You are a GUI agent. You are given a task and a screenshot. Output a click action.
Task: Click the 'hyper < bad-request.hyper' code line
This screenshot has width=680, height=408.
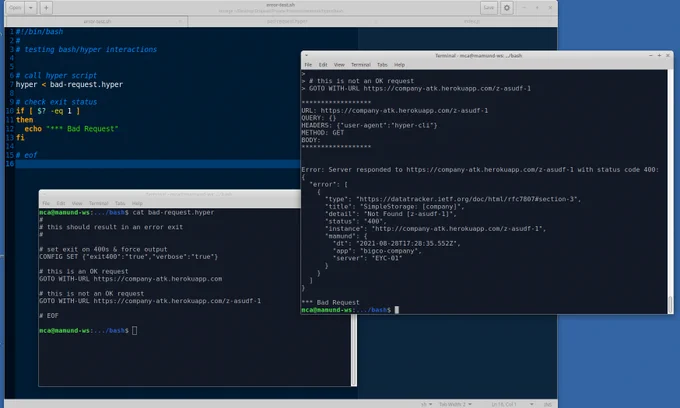[x=69, y=85]
